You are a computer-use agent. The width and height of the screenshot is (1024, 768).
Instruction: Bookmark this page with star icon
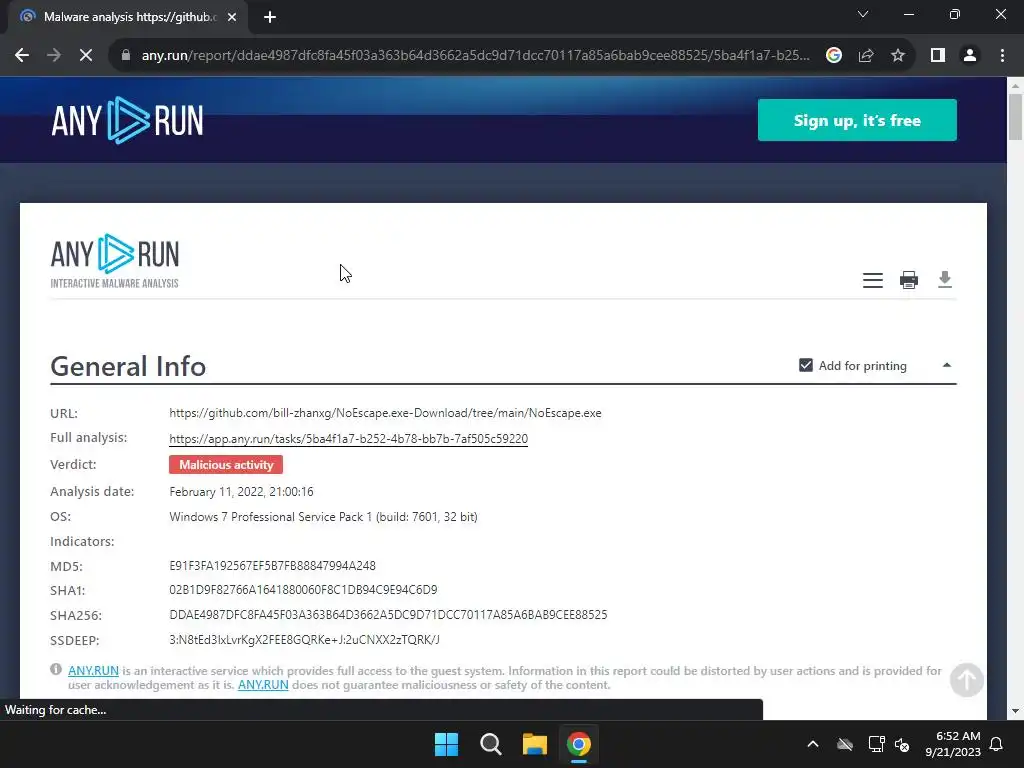(898, 56)
